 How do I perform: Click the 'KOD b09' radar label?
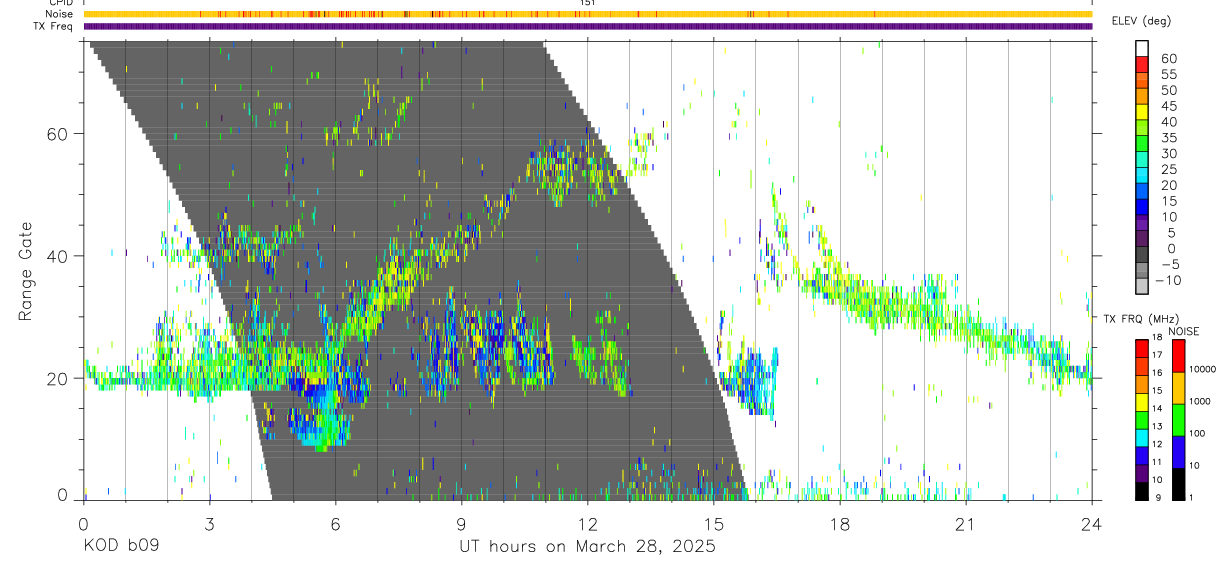[x=121, y=546]
